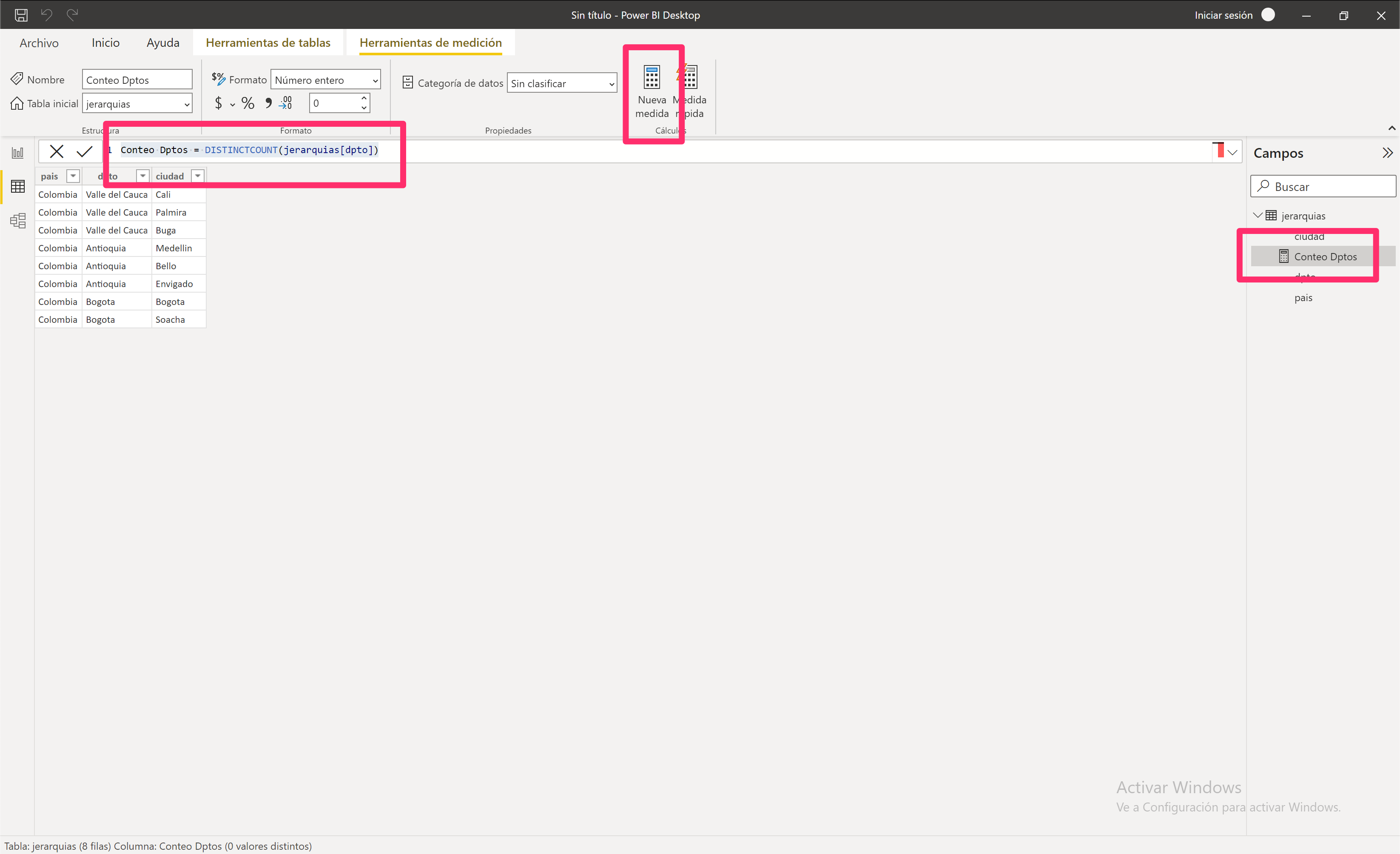Image resolution: width=1400 pixels, height=854 pixels.
Task: Open currency format dropdown arrow
Action: pos(232,105)
